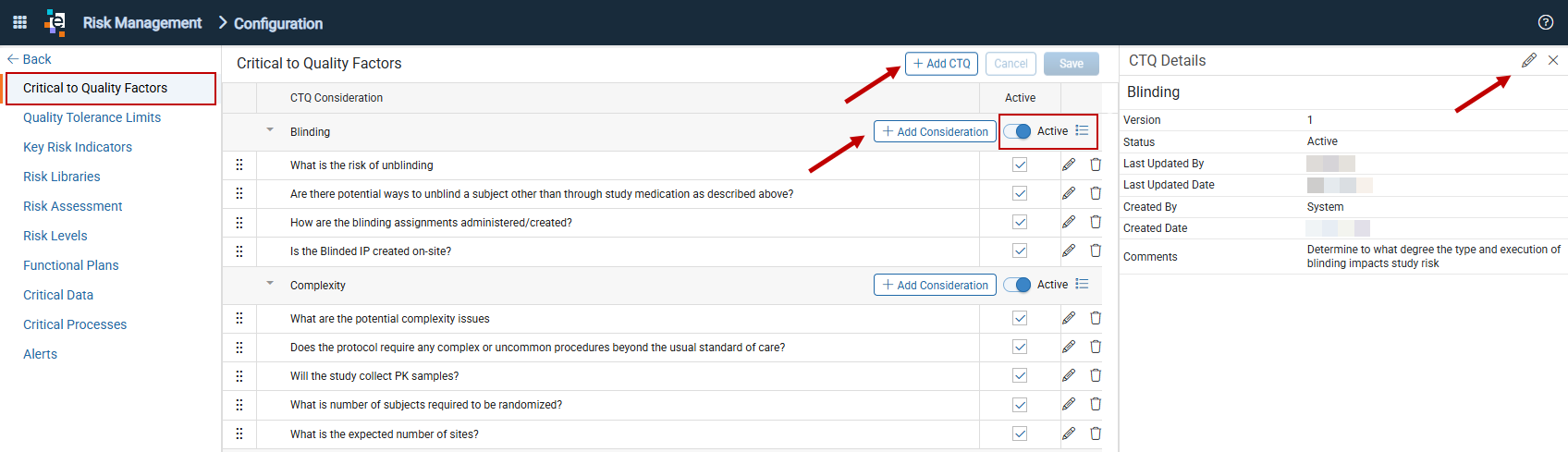Screen dimensions: 1568x452
Task: Edit 'What is the expected number of sites?'
Action: click(x=1069, y=434)
